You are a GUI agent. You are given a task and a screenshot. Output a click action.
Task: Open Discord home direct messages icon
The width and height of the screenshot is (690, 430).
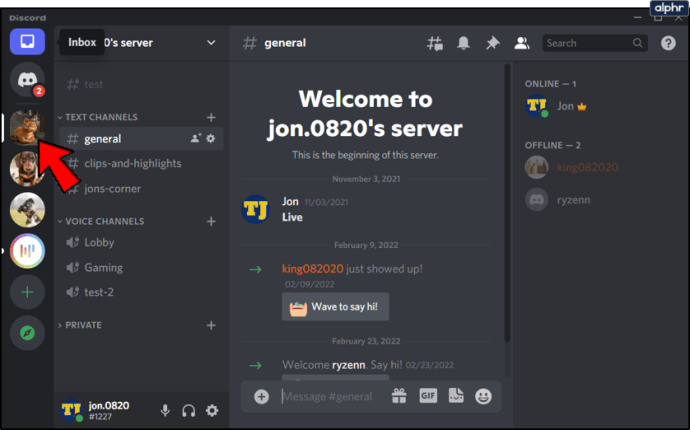(27, 80)
